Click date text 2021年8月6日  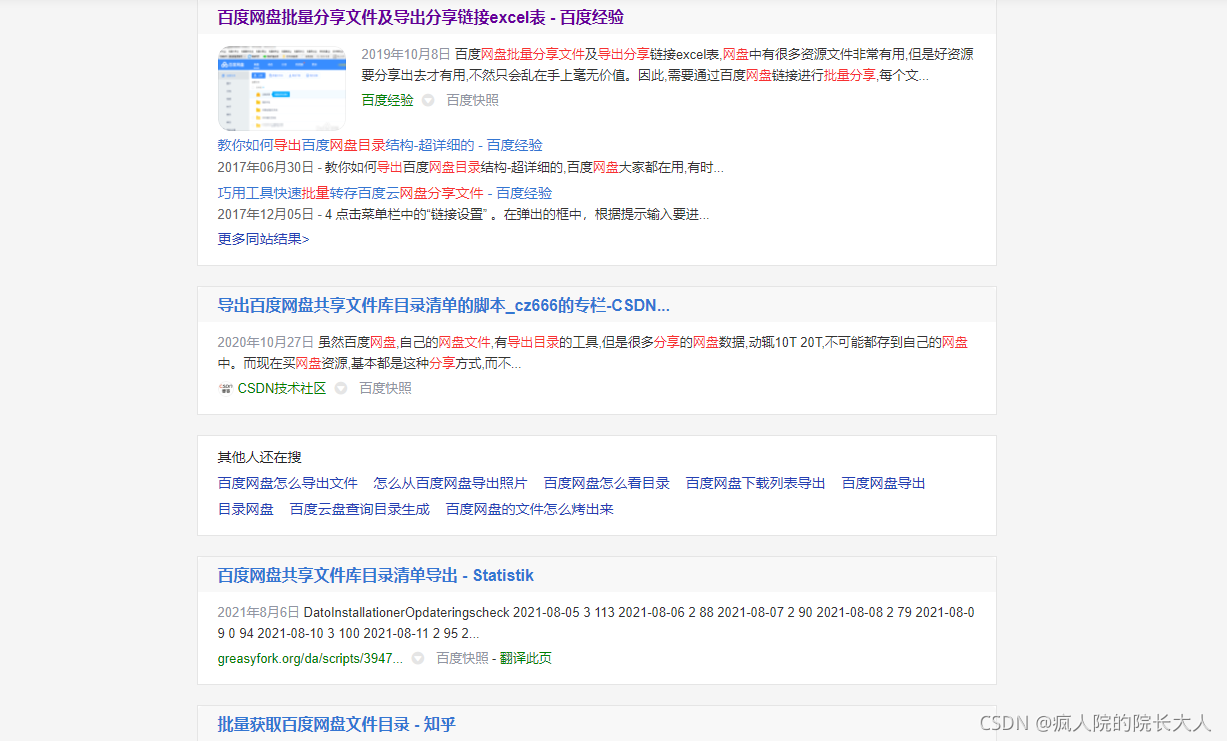coord(259,612)
